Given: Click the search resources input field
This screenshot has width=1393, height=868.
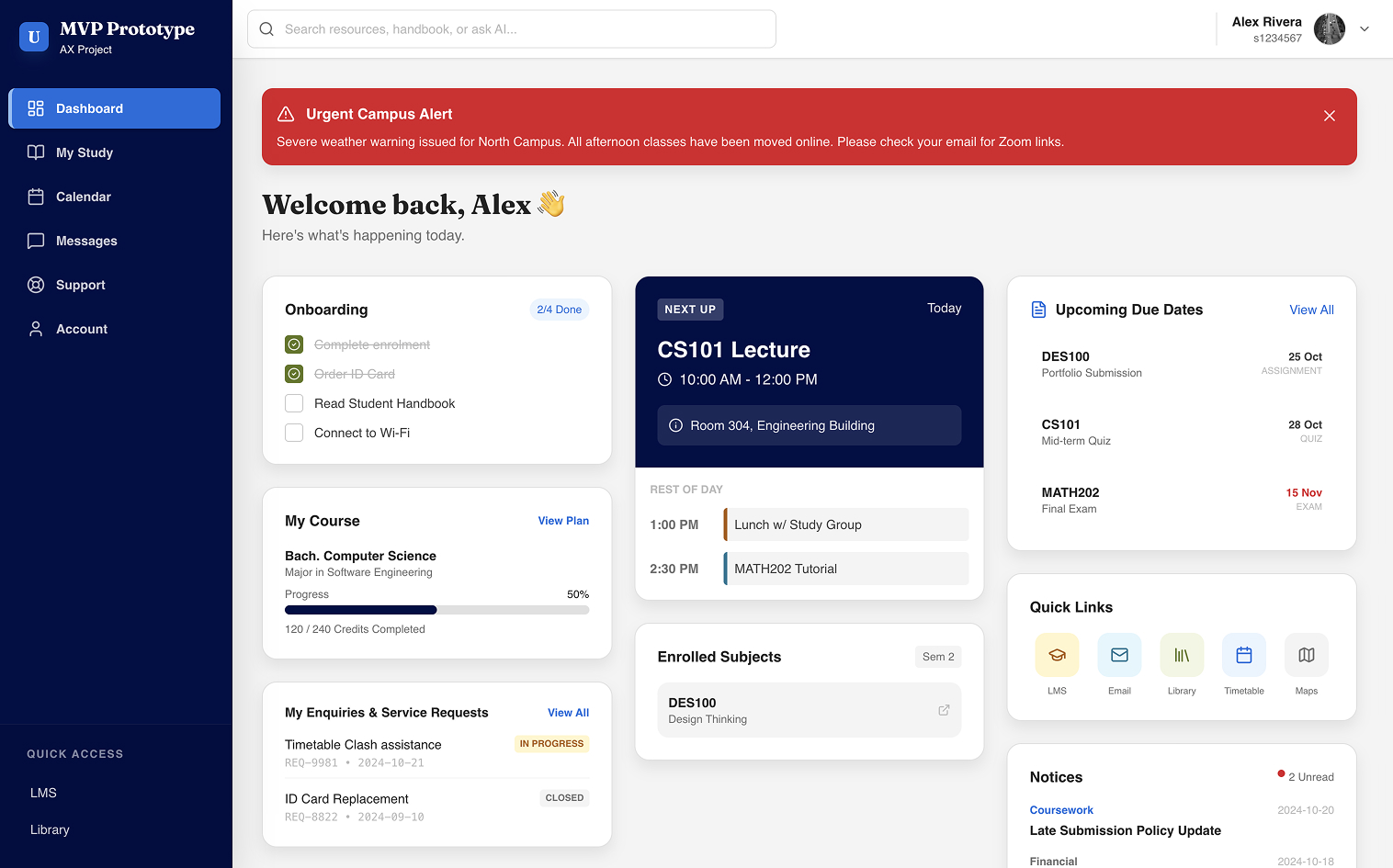Looking at the screenshot, I should pyautogui.click(x=512, y=29).
